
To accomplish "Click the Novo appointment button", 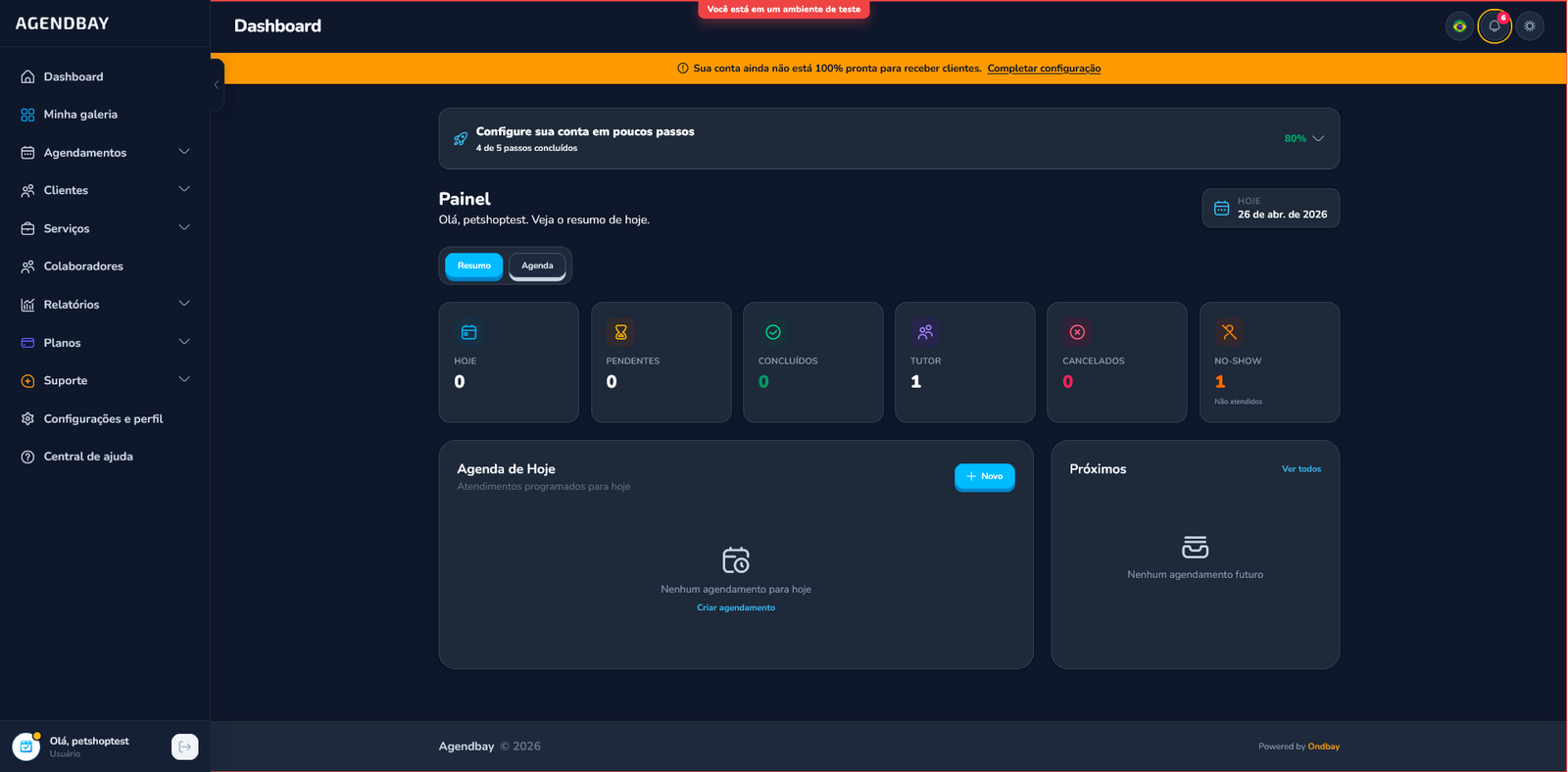I will pos(984,476).
